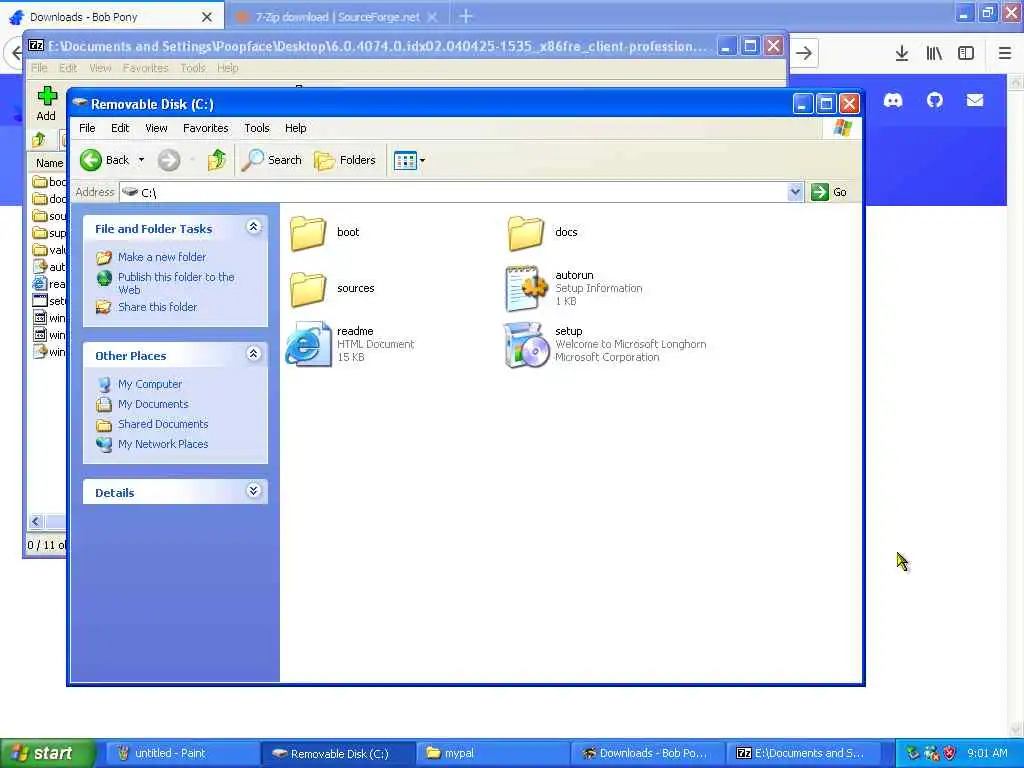
Task: Open the browser Library icon
Action: [934, 53]
